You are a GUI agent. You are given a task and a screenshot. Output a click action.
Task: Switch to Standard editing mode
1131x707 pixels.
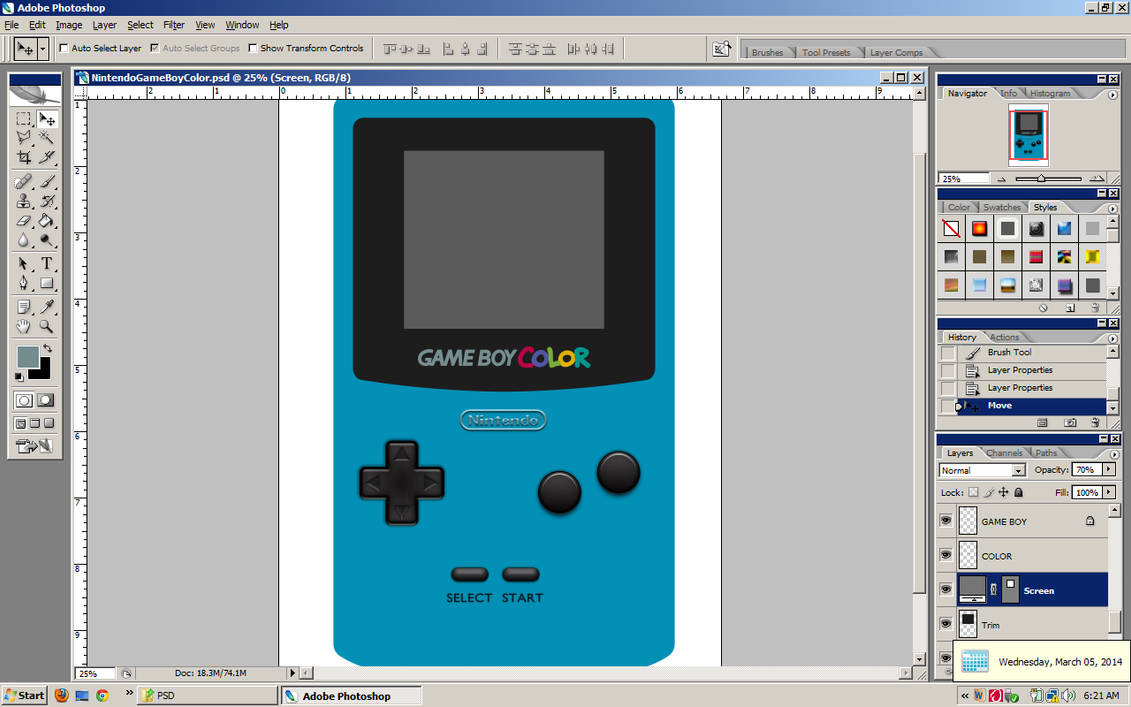24,400
